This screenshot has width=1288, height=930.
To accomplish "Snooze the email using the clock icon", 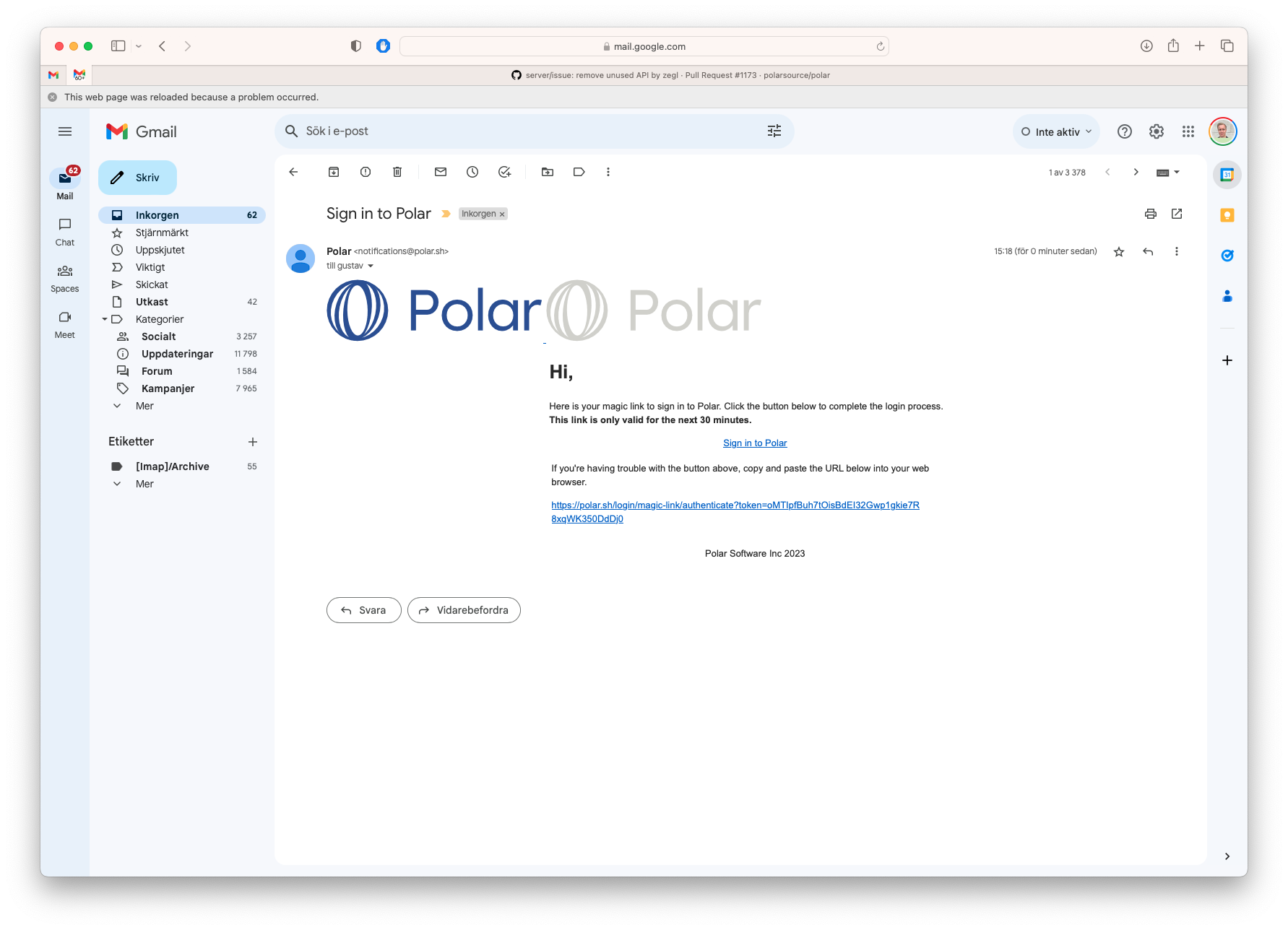I will click(472, 172).
